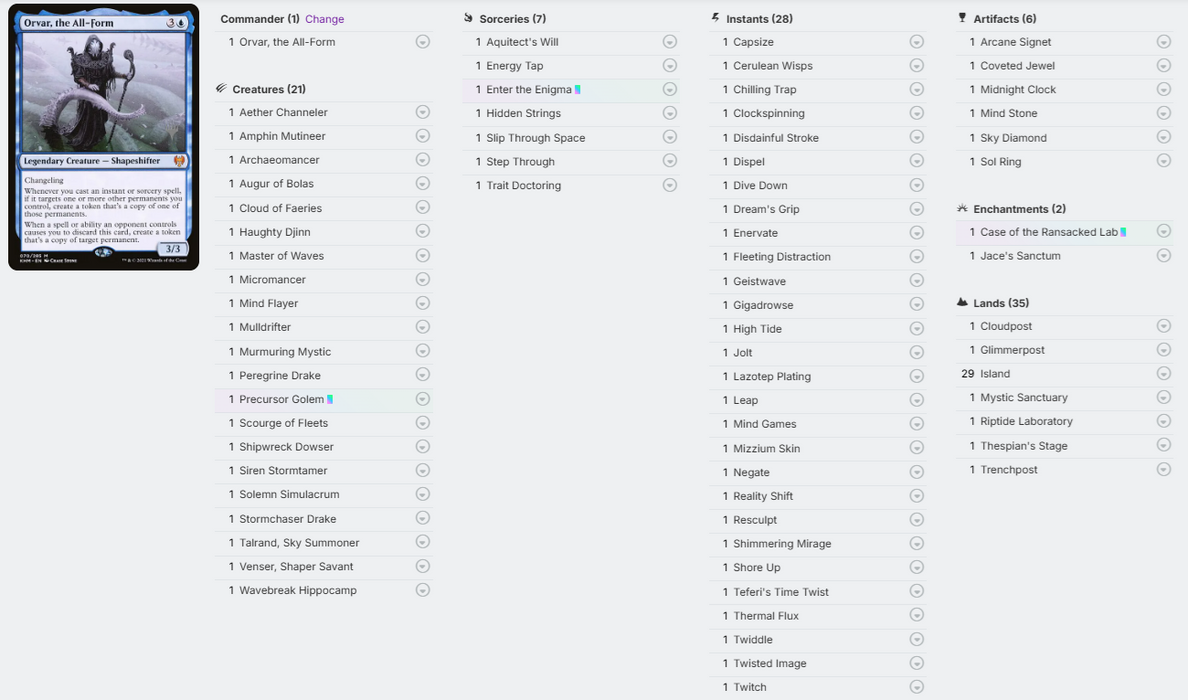Open the Disdainful Stroke card
1188x700 pixels.
pyautogui.click(x=776, y=138)
